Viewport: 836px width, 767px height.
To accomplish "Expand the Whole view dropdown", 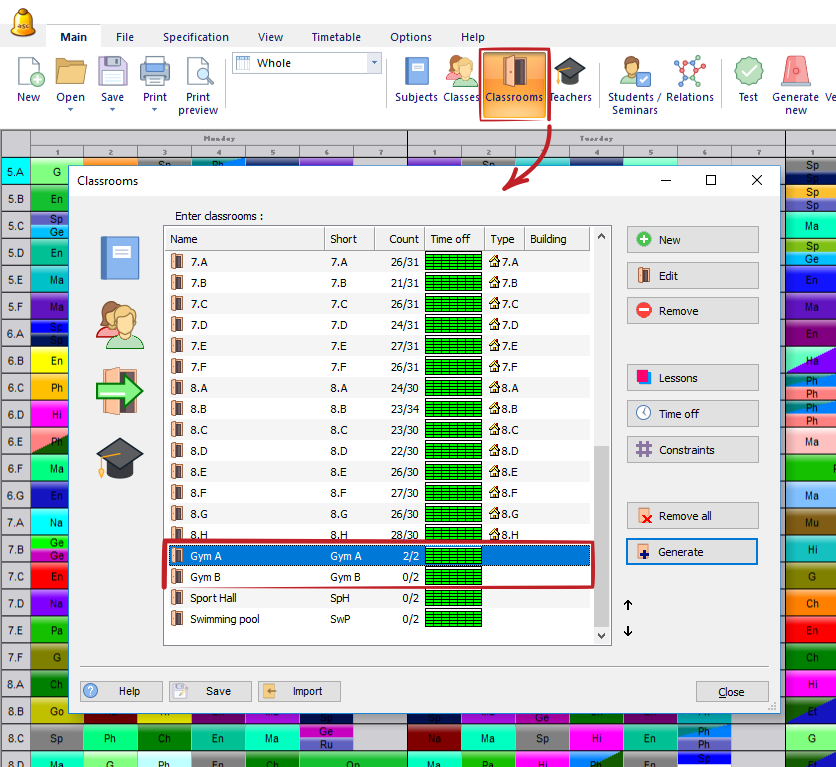I will click(375, 63).
